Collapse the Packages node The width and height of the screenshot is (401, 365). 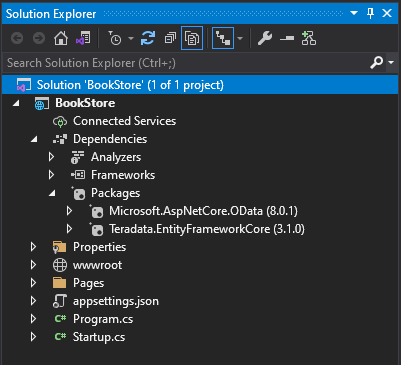pos(52,193)
